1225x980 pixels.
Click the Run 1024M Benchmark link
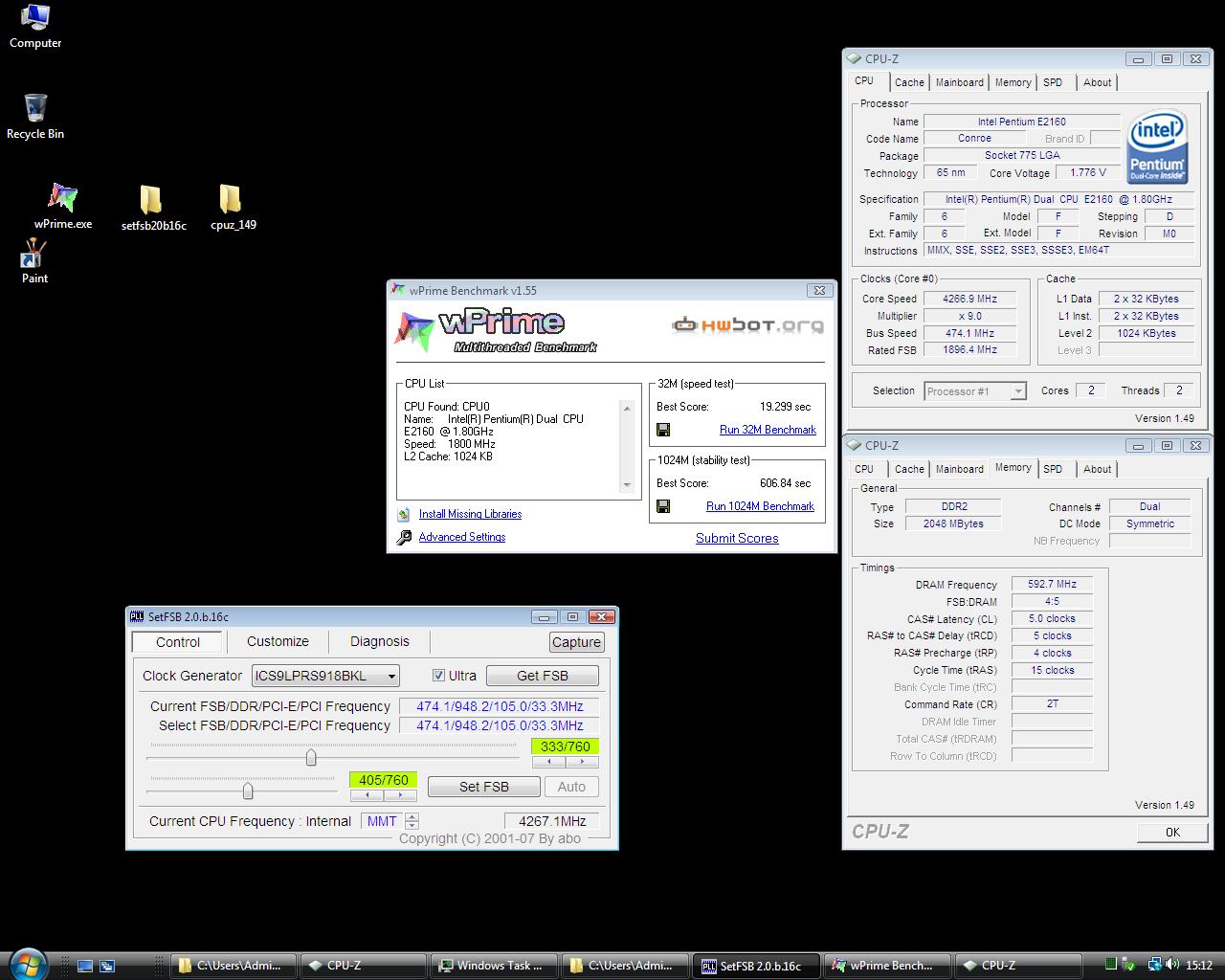[760, 506]
